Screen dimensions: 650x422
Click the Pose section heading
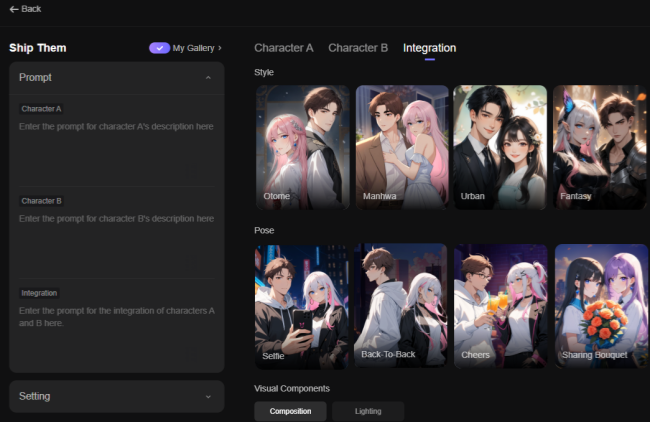pyautogui.click(x=264, y=230)
